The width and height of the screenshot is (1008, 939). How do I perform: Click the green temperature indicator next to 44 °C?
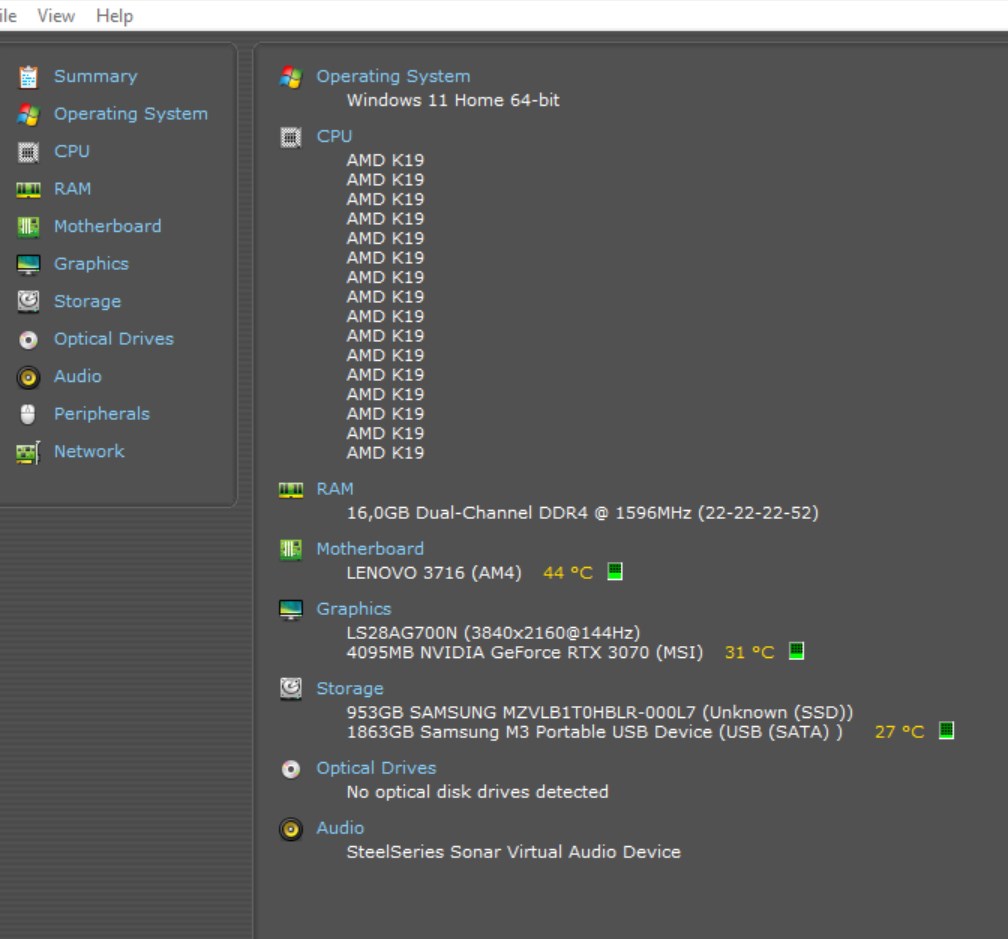pos(615,571)
